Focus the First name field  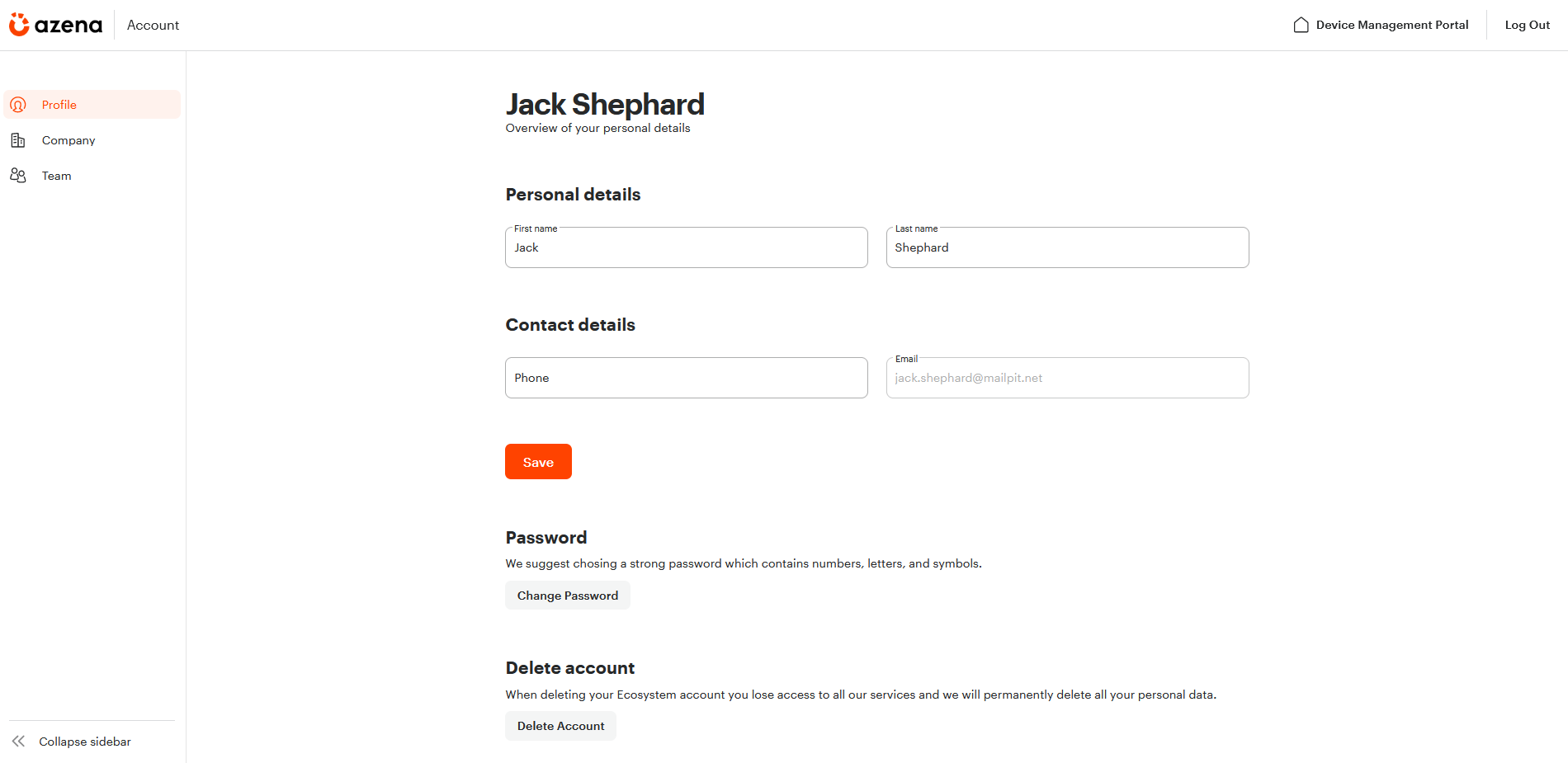pos(687,247)
